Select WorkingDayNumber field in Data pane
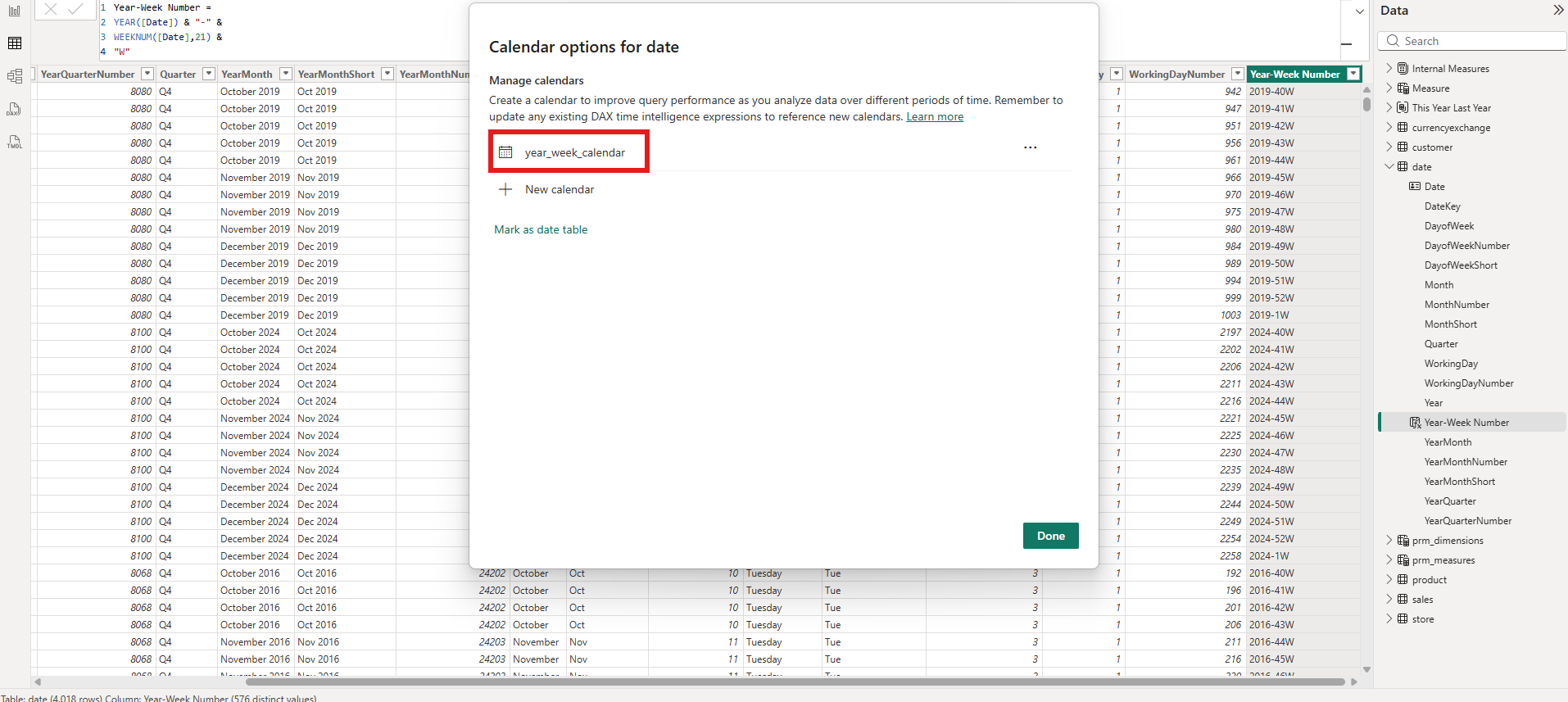1568x702 pixels. (1469, 383)
